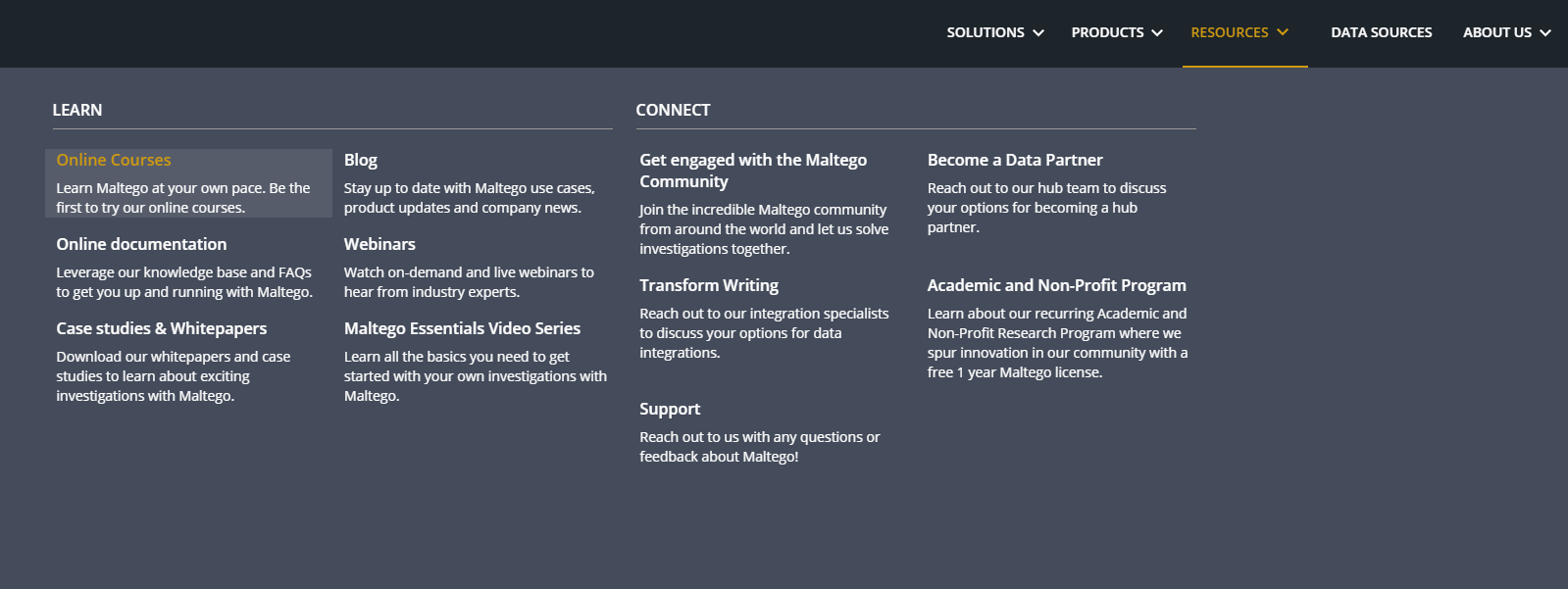Viewport: 1568px width, 589px height.
Task: Click 'Reach out to our integration specialists' text
Action: 764,333
